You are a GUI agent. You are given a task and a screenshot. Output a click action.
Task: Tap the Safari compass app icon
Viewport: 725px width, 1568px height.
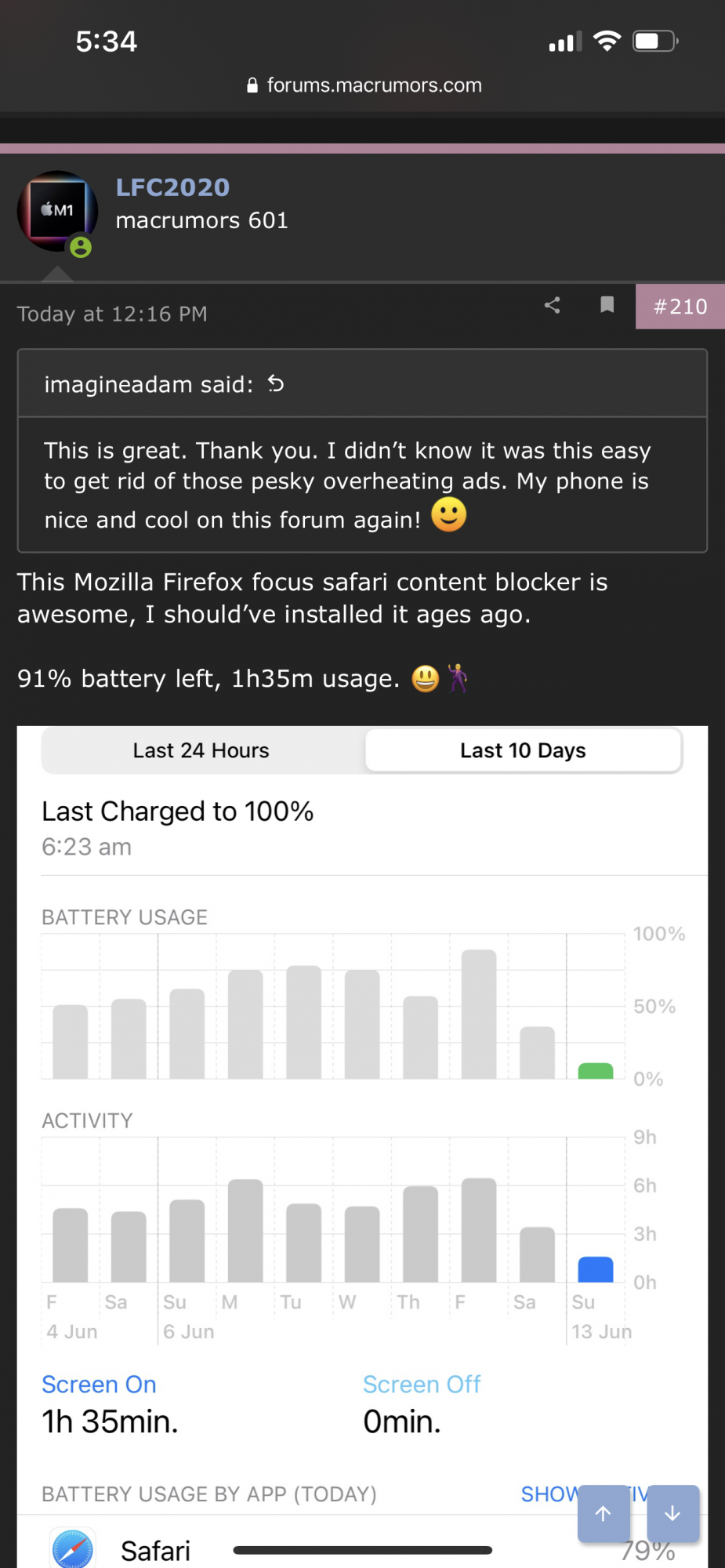pos(73,1549)
